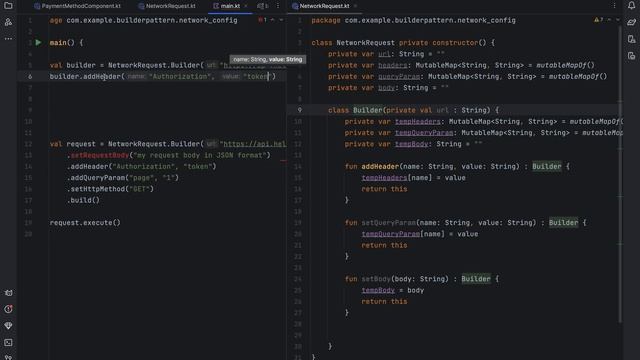This screenshot has height=360, width=640.
Task: Click .build() on line 17 area of main.kt
Action: click(x=83, y=200)
